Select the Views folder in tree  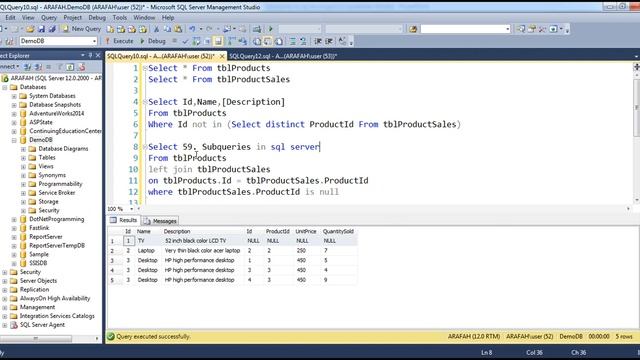pos(46,167)
